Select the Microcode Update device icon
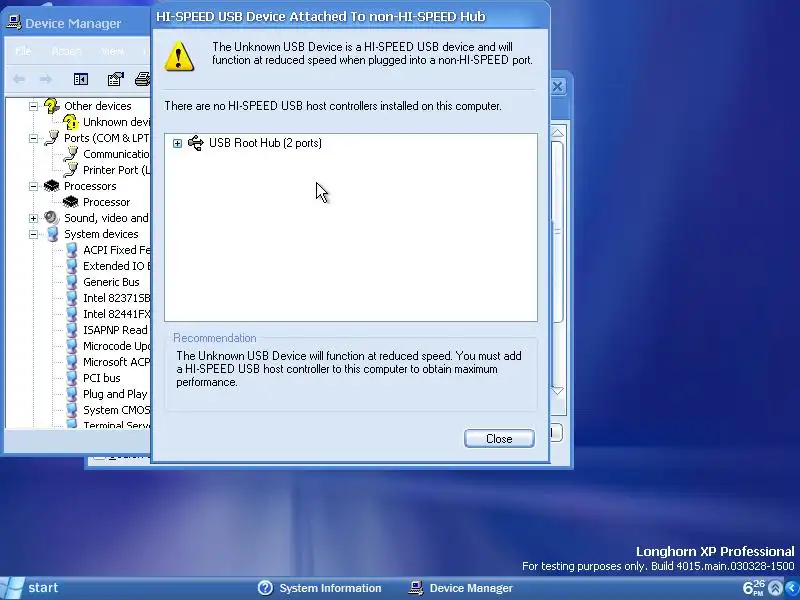 72,346
